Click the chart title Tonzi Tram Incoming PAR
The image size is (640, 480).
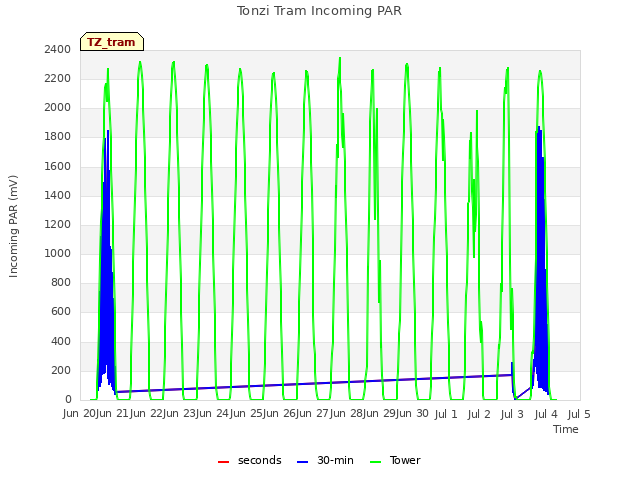tap(319, 11)
